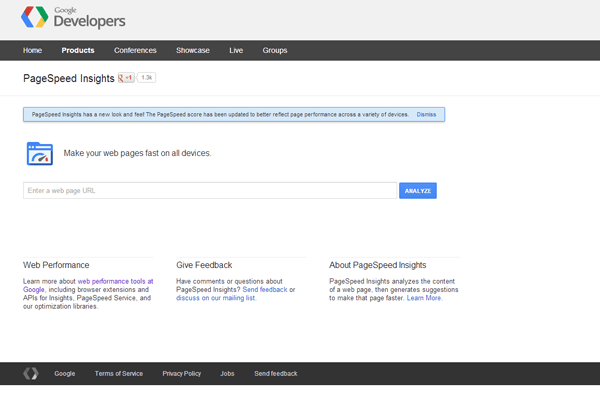Select Showcase in navigation bar

tap(193, 51)
